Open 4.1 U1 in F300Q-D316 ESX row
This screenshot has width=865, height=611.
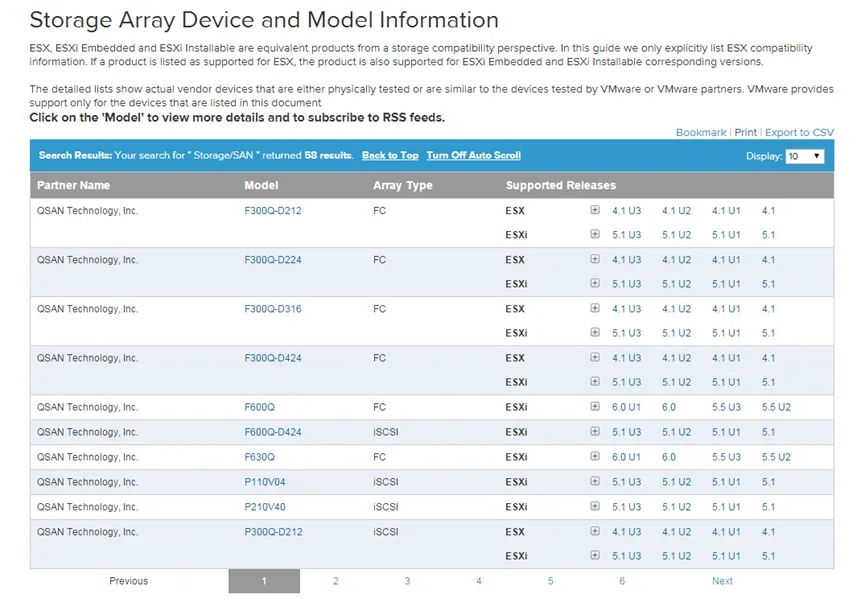(726, 309)
